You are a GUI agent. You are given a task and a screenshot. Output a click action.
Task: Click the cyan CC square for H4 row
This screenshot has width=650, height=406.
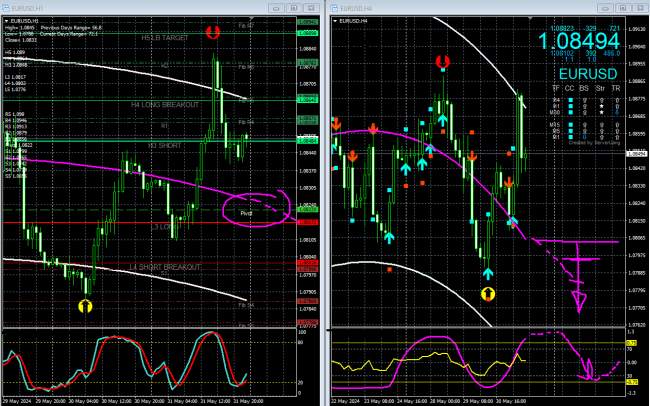[570, 100]
